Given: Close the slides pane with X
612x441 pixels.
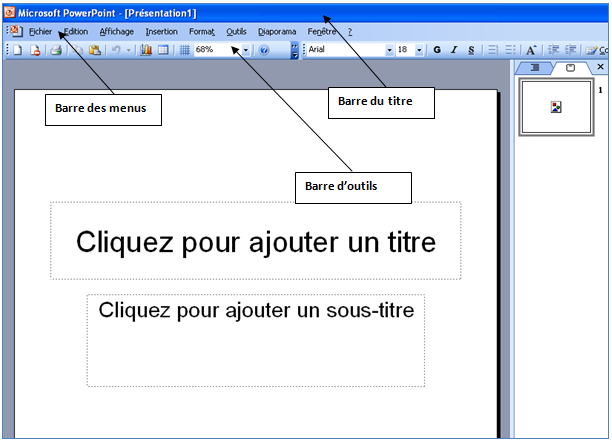Looking at the screenshot, I should click(x=600, y=67).
